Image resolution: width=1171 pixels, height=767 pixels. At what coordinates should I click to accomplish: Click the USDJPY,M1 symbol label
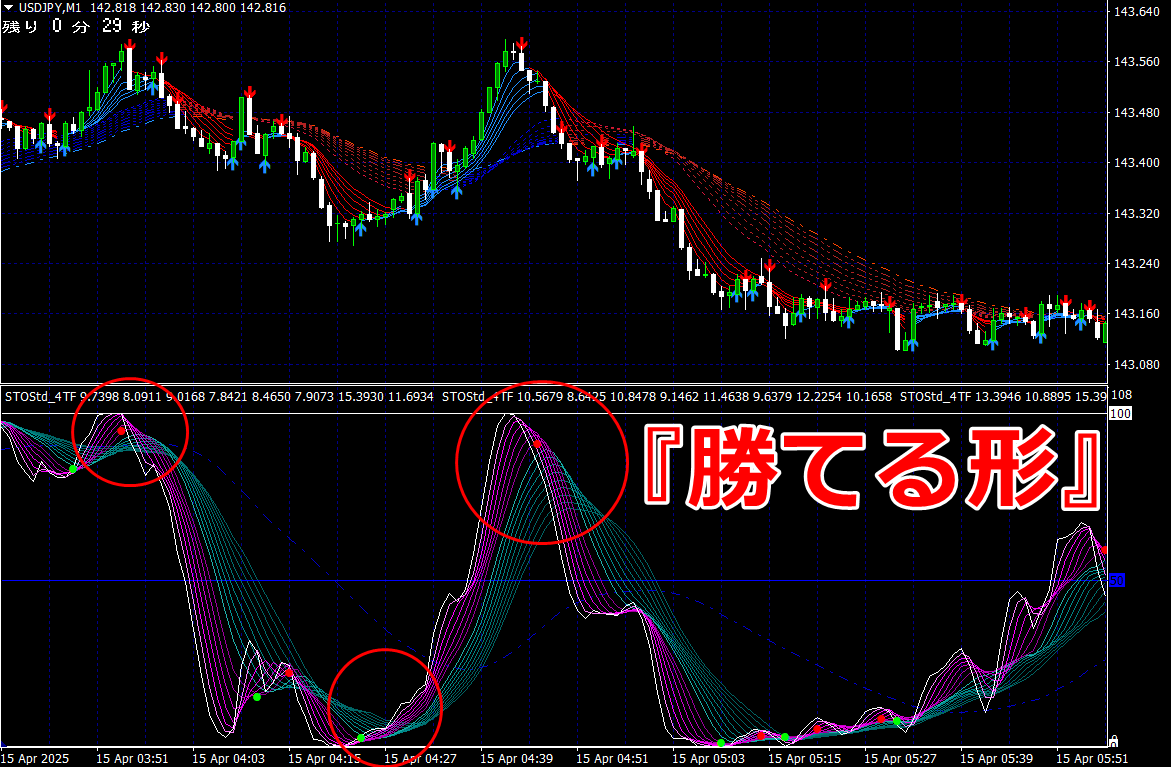click(x=50, y=8)
